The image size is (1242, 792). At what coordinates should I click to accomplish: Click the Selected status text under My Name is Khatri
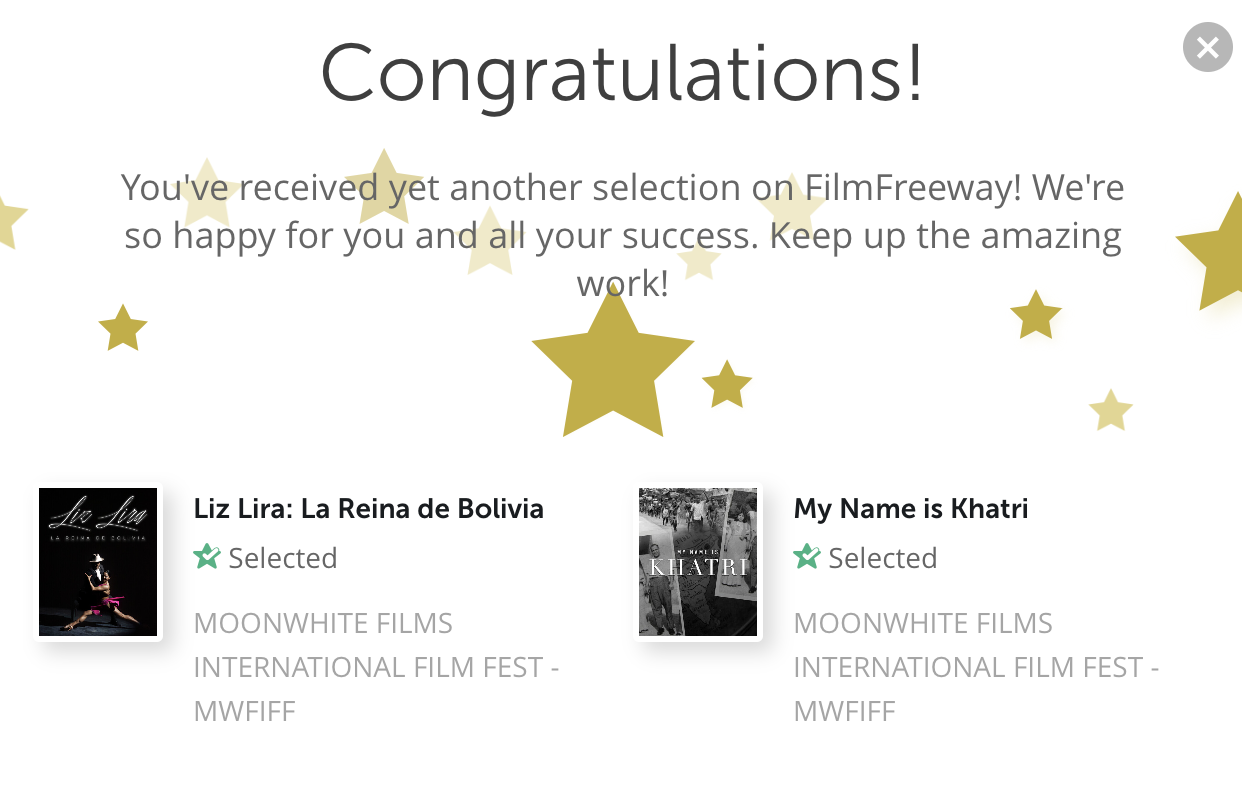(x=883, y=558)
